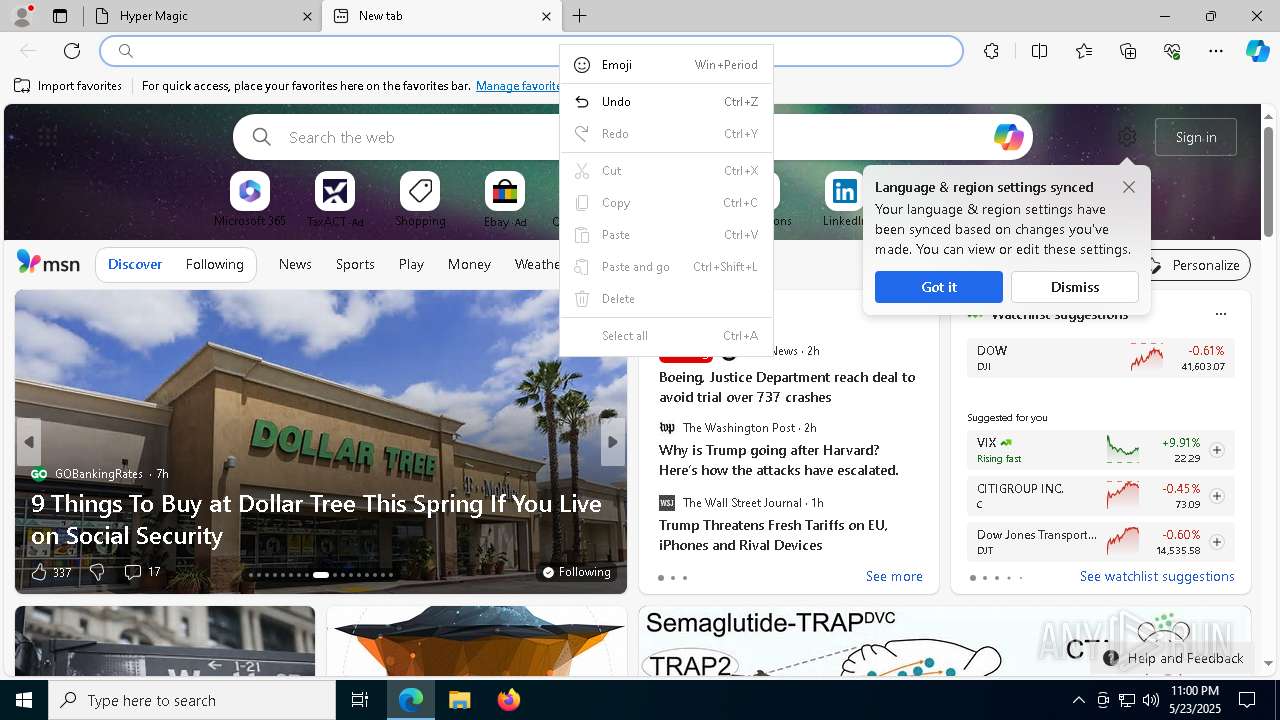
Task: Toggle Following on Dollar Tree article
Action: pos(576,572)
